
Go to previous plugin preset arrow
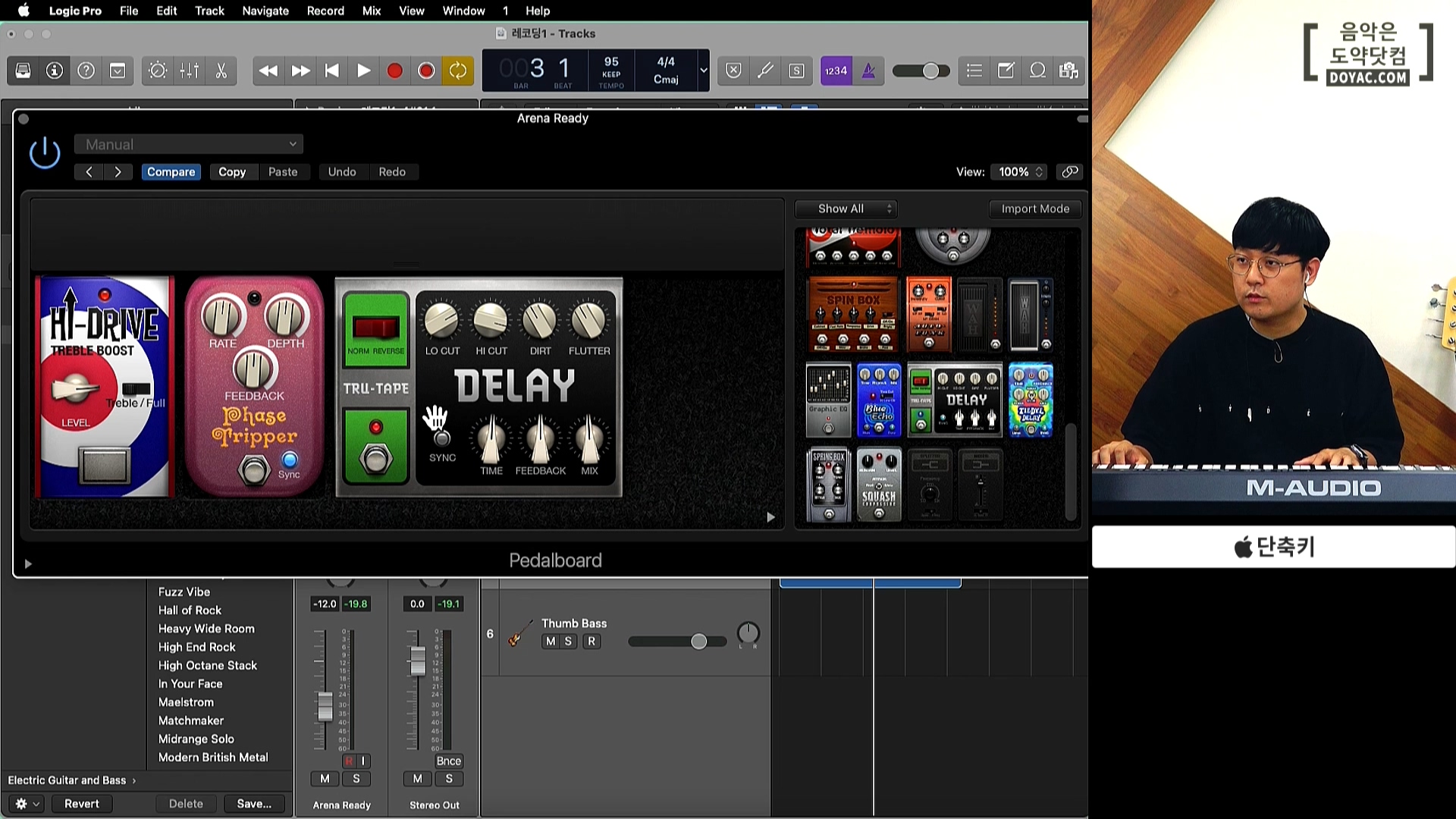coord(89,172)
